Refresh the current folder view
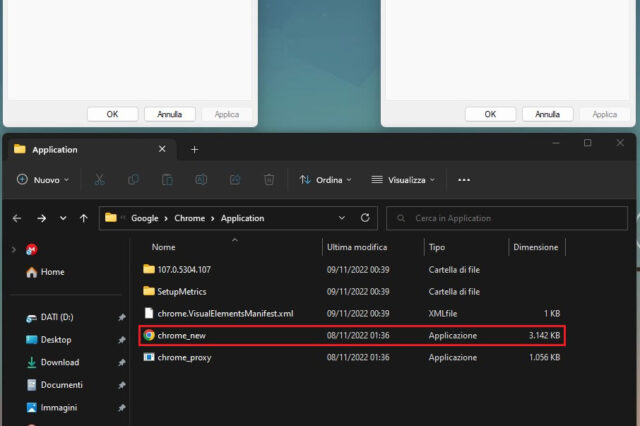The image size is (640, 426). [365, 217]
